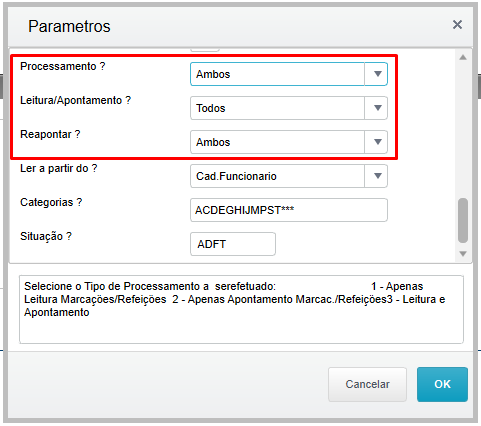This screenshot has height=426, width=481.
Task: Click the partially hidden field above Processamento
Action: coord(205,50)
